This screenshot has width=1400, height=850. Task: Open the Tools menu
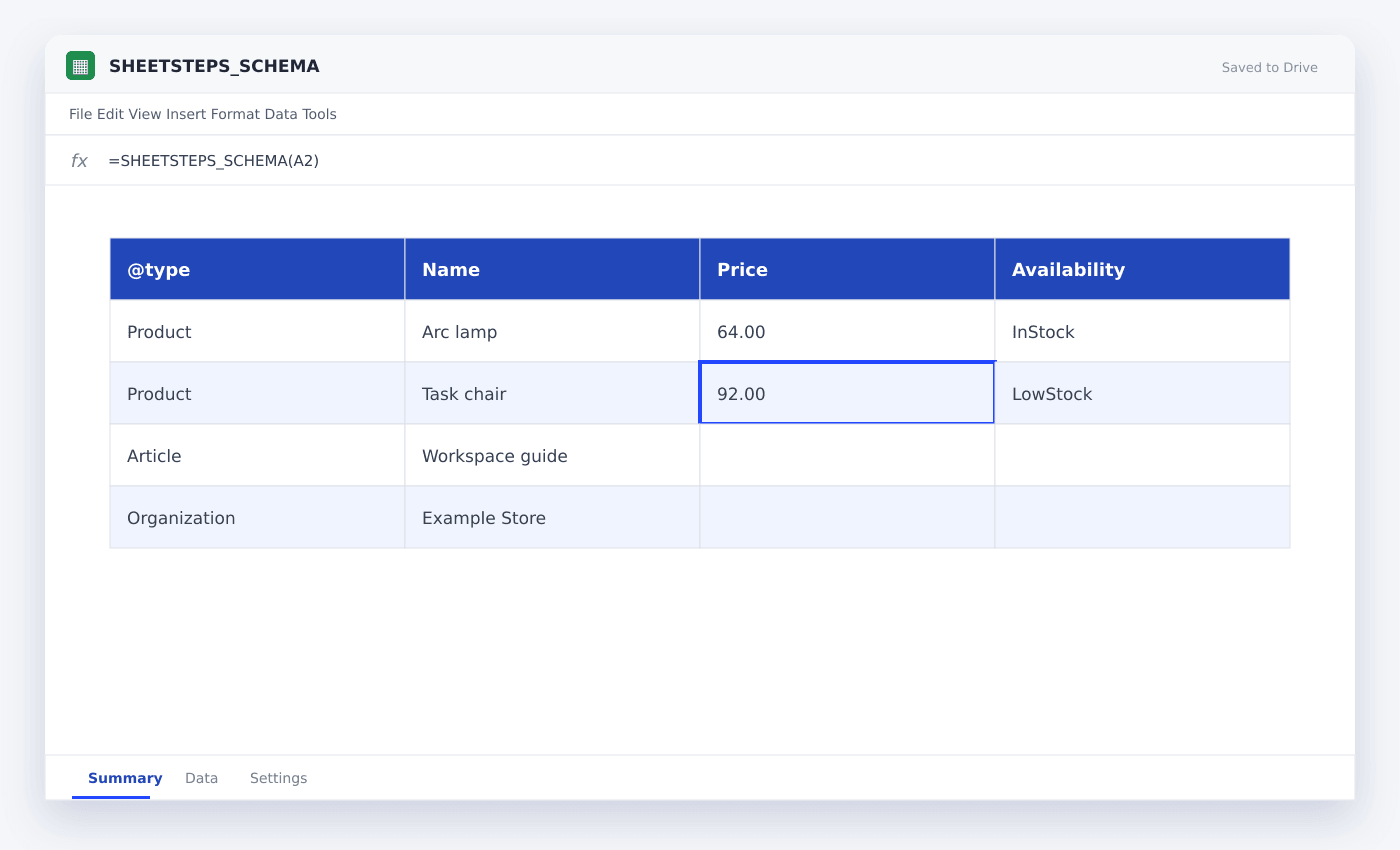(320, 114)
